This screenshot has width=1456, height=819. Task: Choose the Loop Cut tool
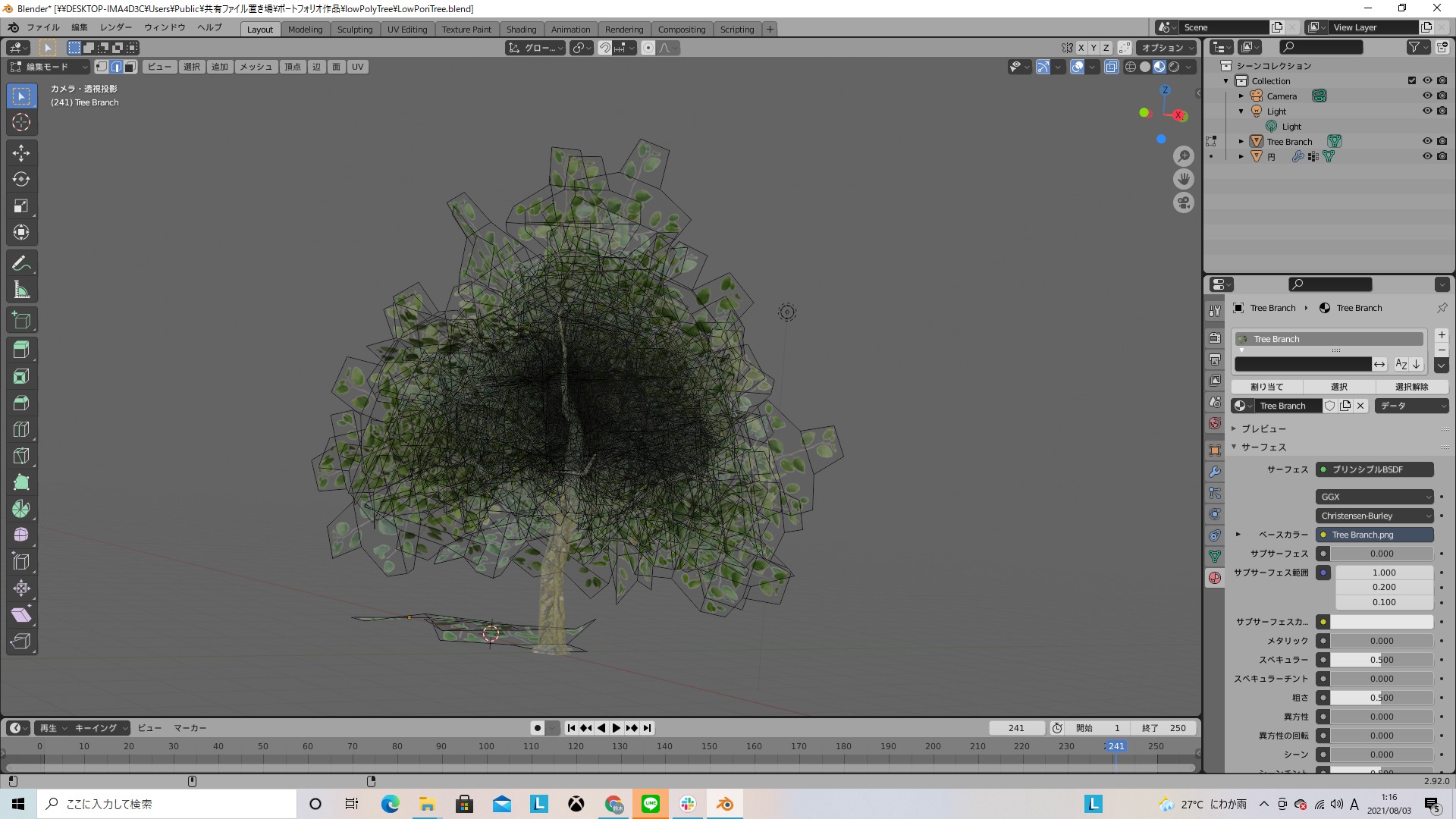pos(21,429)
